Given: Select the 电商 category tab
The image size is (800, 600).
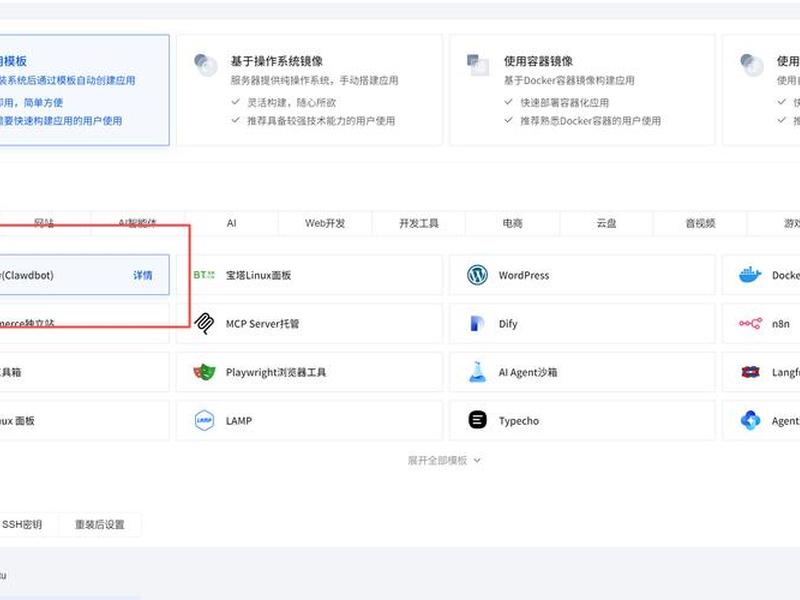Looking at the screenshot, I should click(512, 223).
